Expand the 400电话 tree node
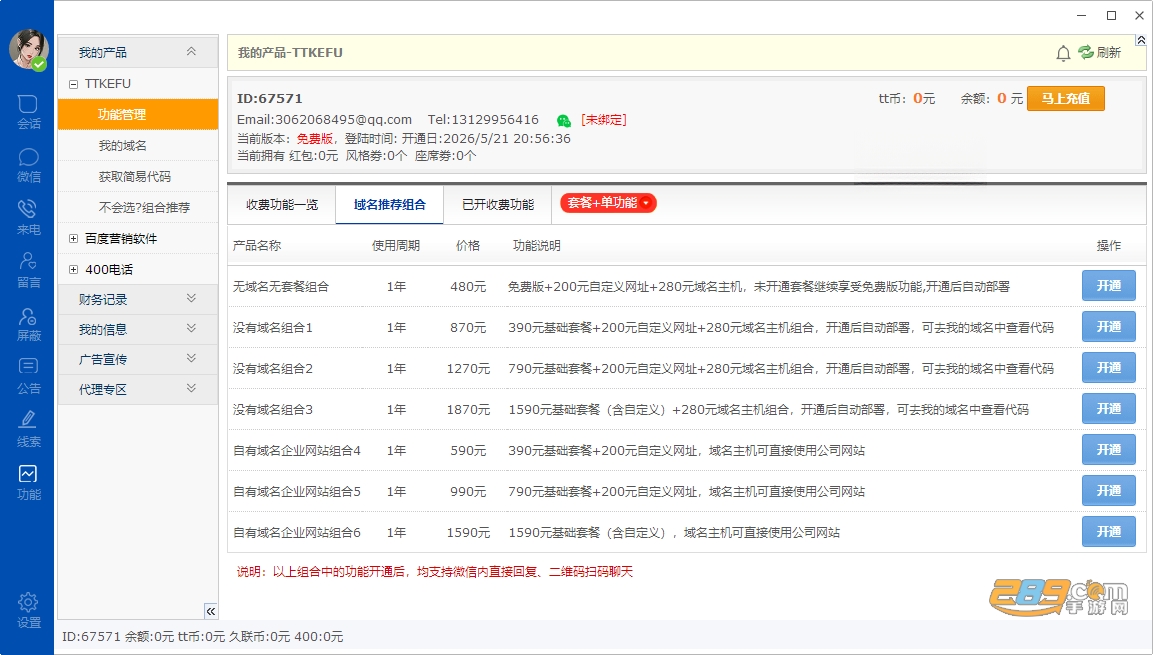The image size is (1153, 655). 73,269
